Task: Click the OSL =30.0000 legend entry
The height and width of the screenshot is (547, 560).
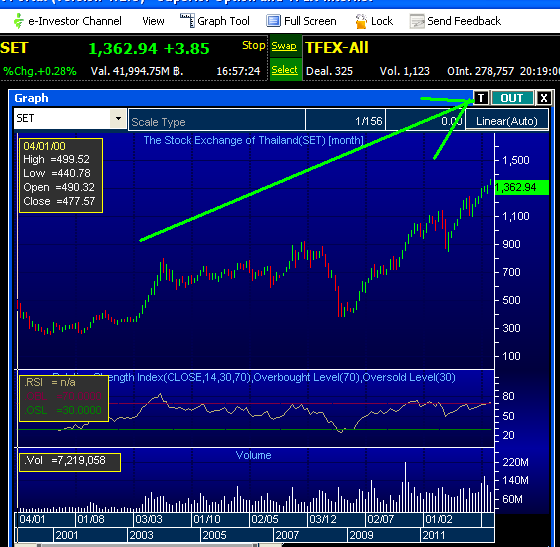Action: 64,410
